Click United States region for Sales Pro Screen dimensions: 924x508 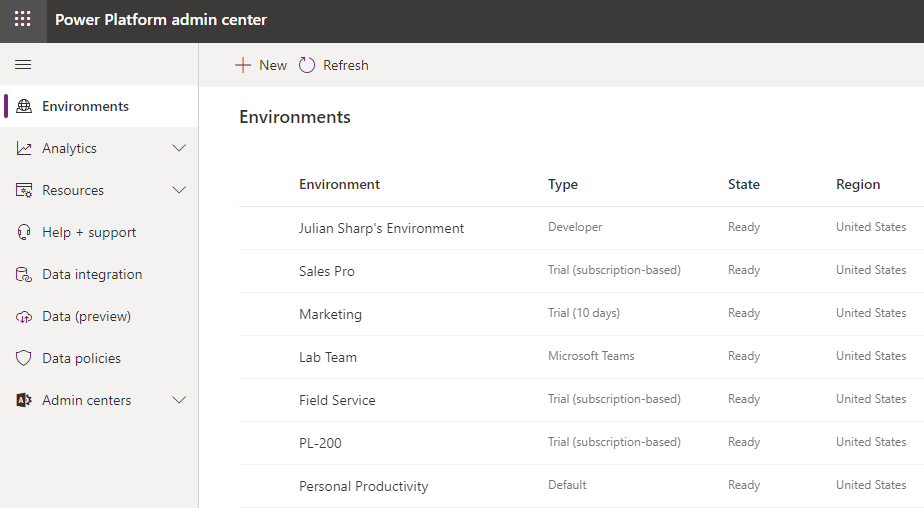(x=871, y=270)
